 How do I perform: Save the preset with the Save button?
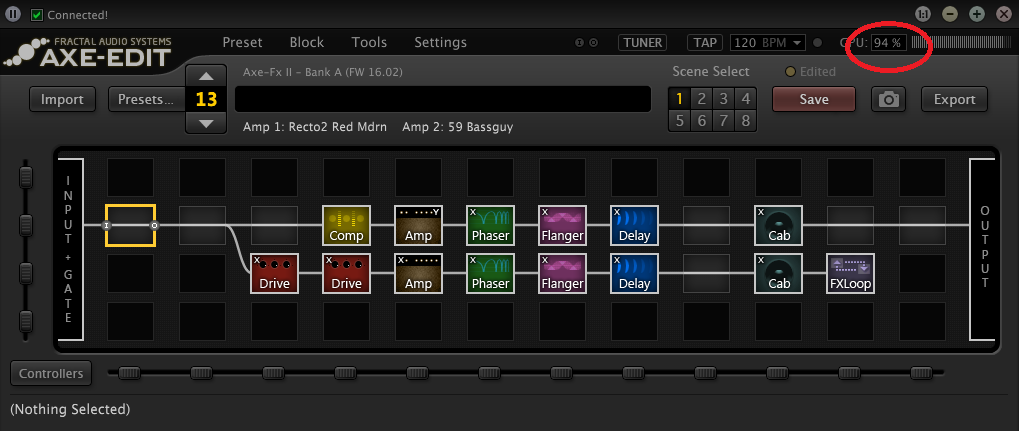[x=814, y=99]
